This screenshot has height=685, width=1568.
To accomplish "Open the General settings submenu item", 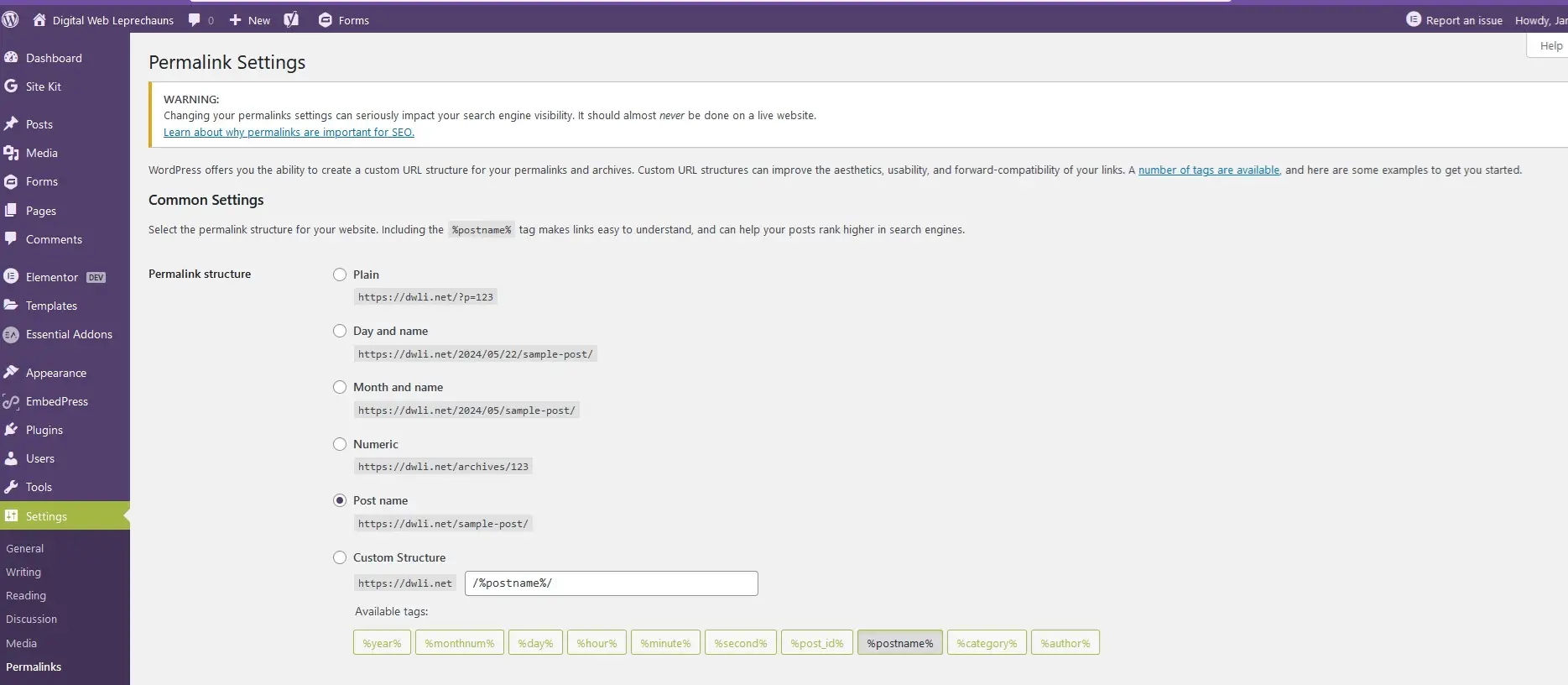I will pos(24,548).
